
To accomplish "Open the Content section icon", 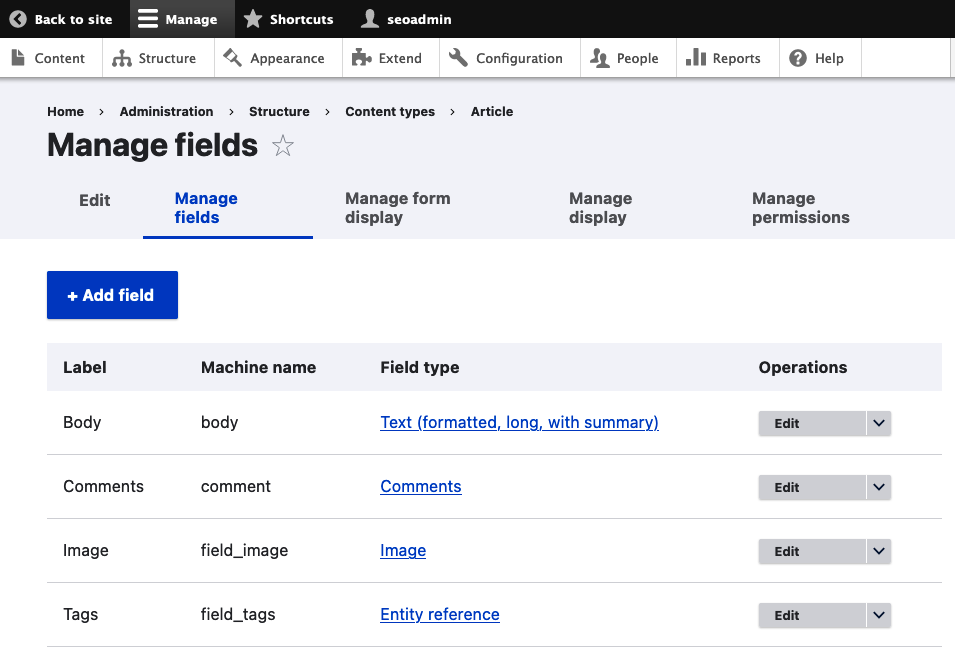I will coord(17,58).
